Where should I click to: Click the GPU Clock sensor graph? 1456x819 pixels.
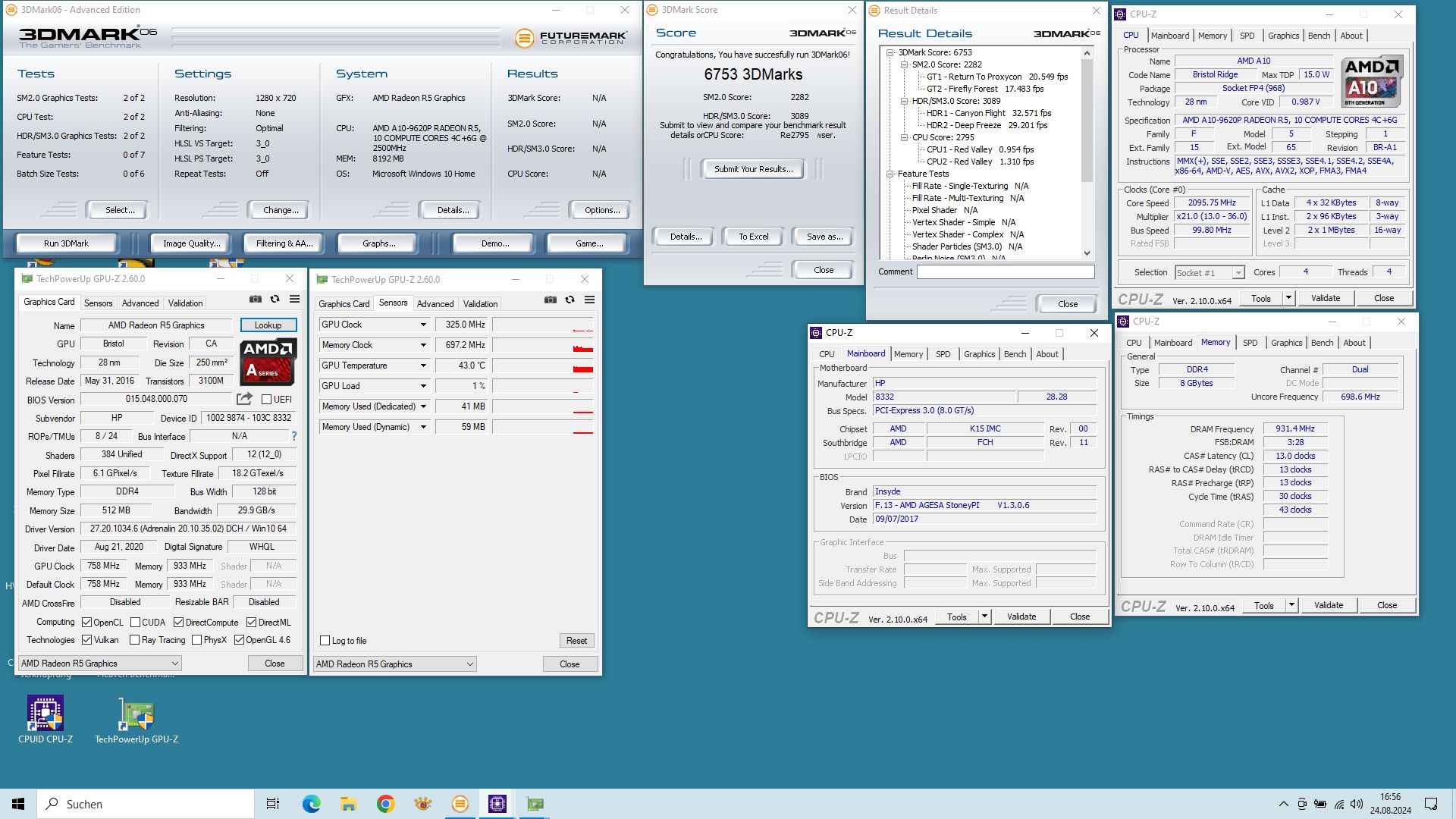542,325
